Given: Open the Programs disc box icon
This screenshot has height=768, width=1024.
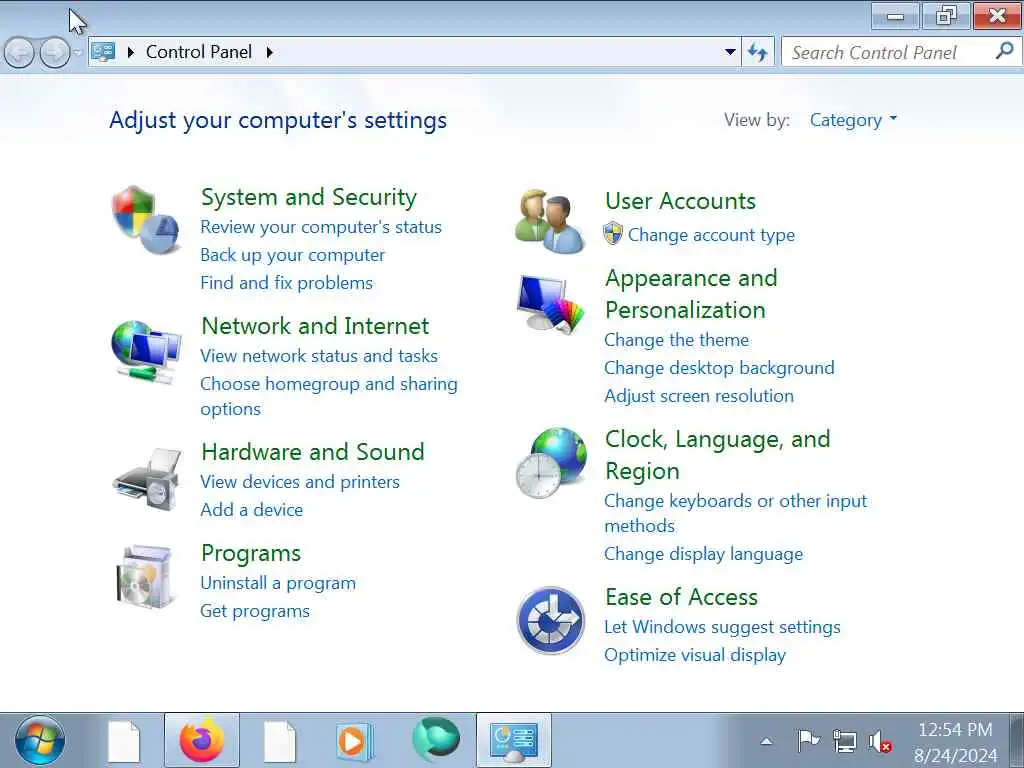Looking at the screenshot, I should pyautogui.click(x=146, y=577).
